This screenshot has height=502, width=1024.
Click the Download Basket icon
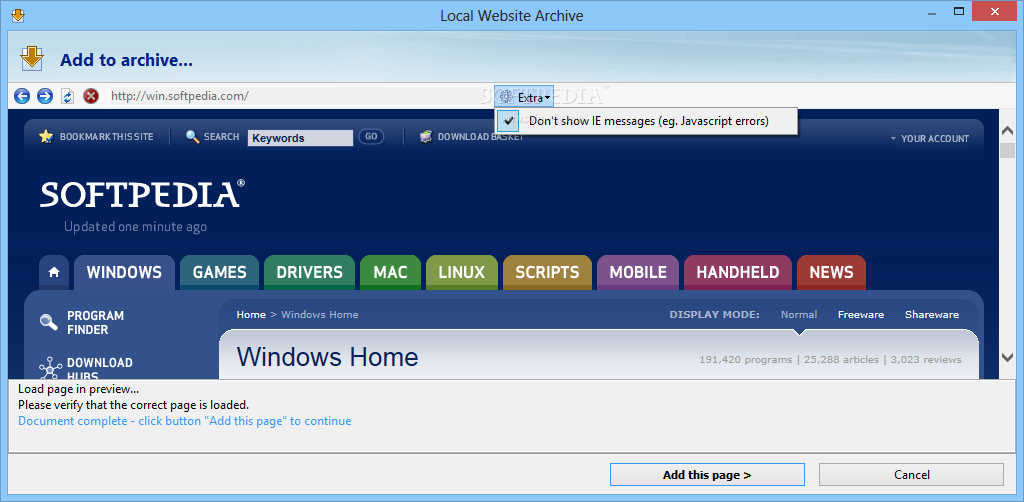pos(426,137)
